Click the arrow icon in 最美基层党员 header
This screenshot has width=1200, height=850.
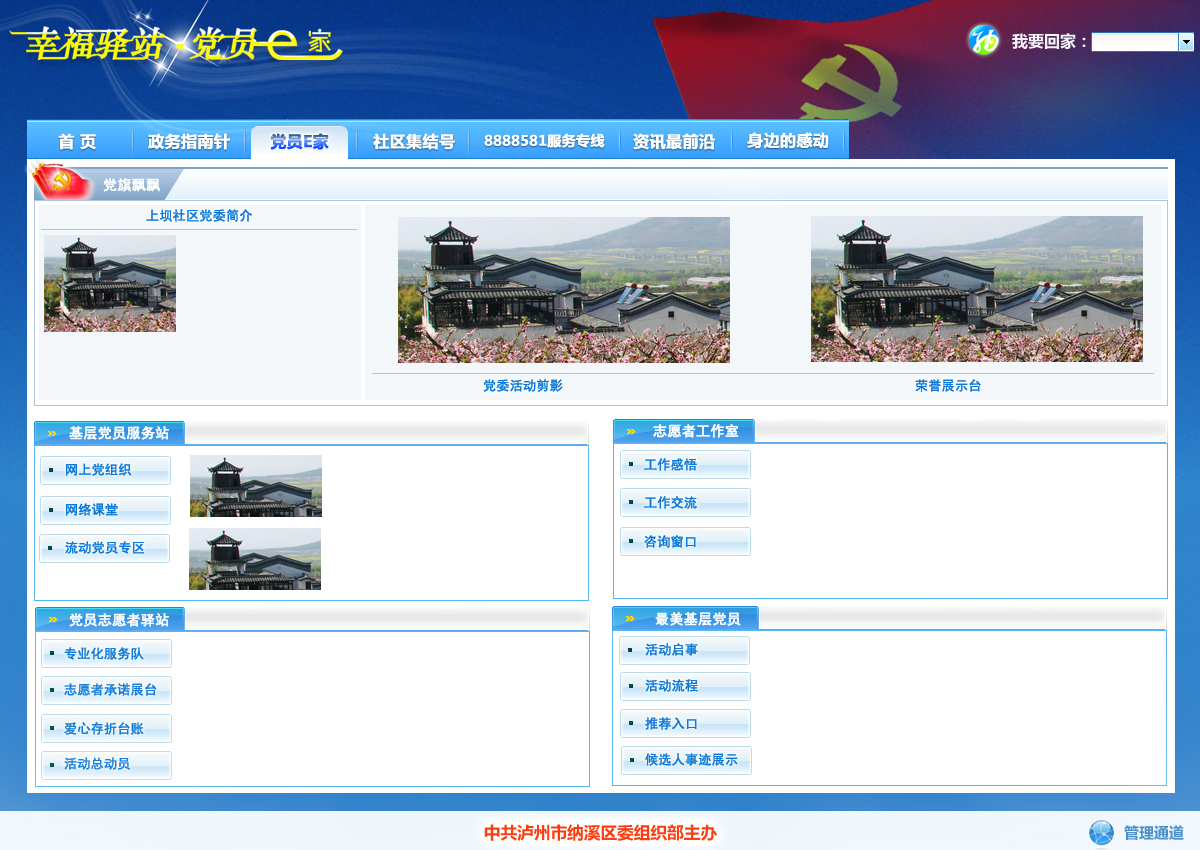coord(631,619)
